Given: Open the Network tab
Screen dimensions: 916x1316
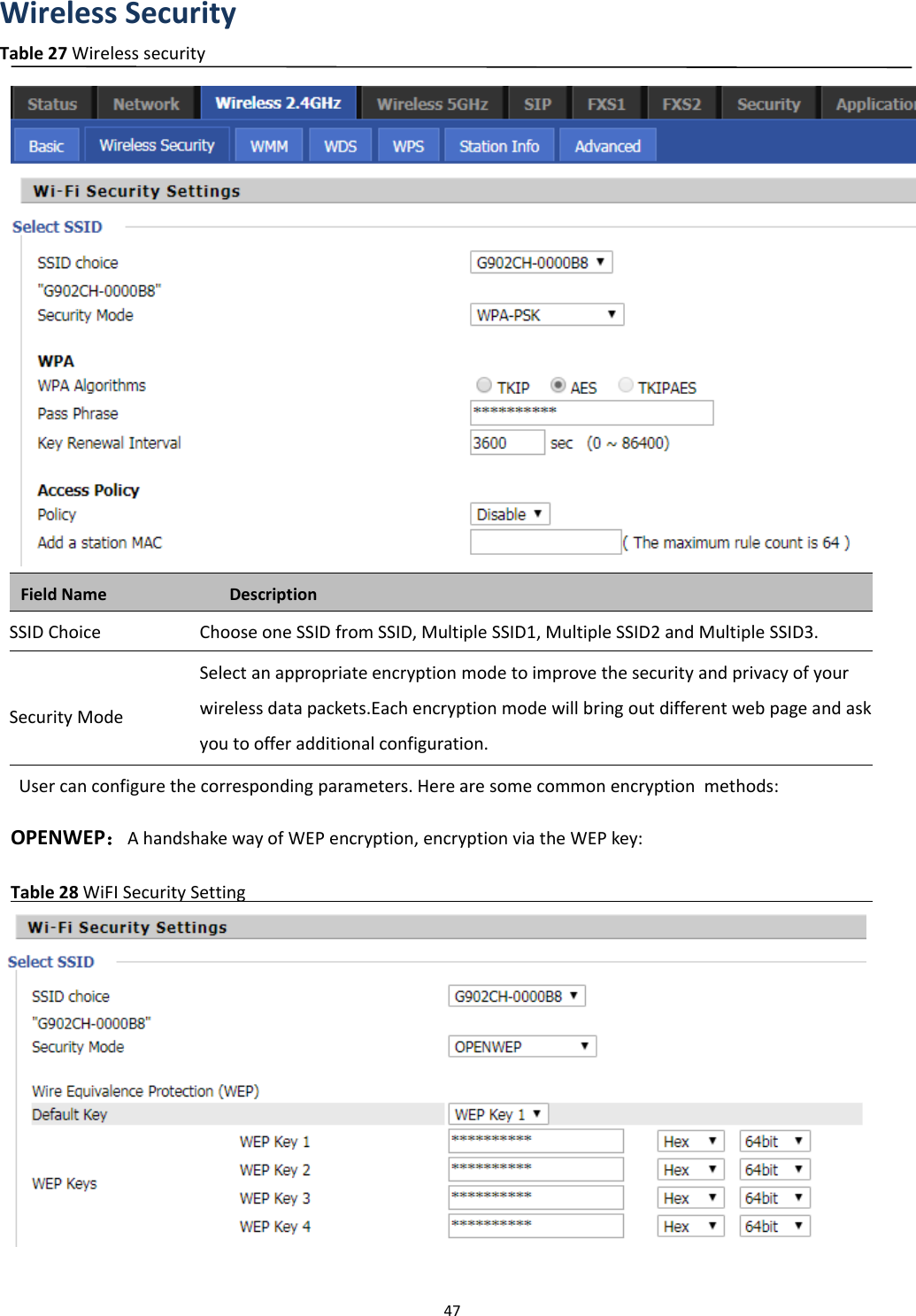Looking at the screenshot, I should [x=145, y=103].
